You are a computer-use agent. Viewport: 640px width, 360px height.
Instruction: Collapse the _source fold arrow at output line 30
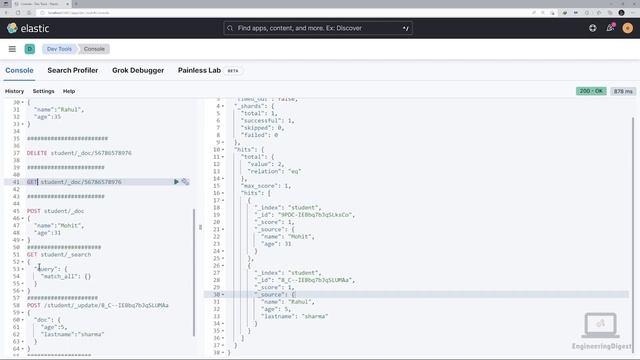(x=223, y=294)
